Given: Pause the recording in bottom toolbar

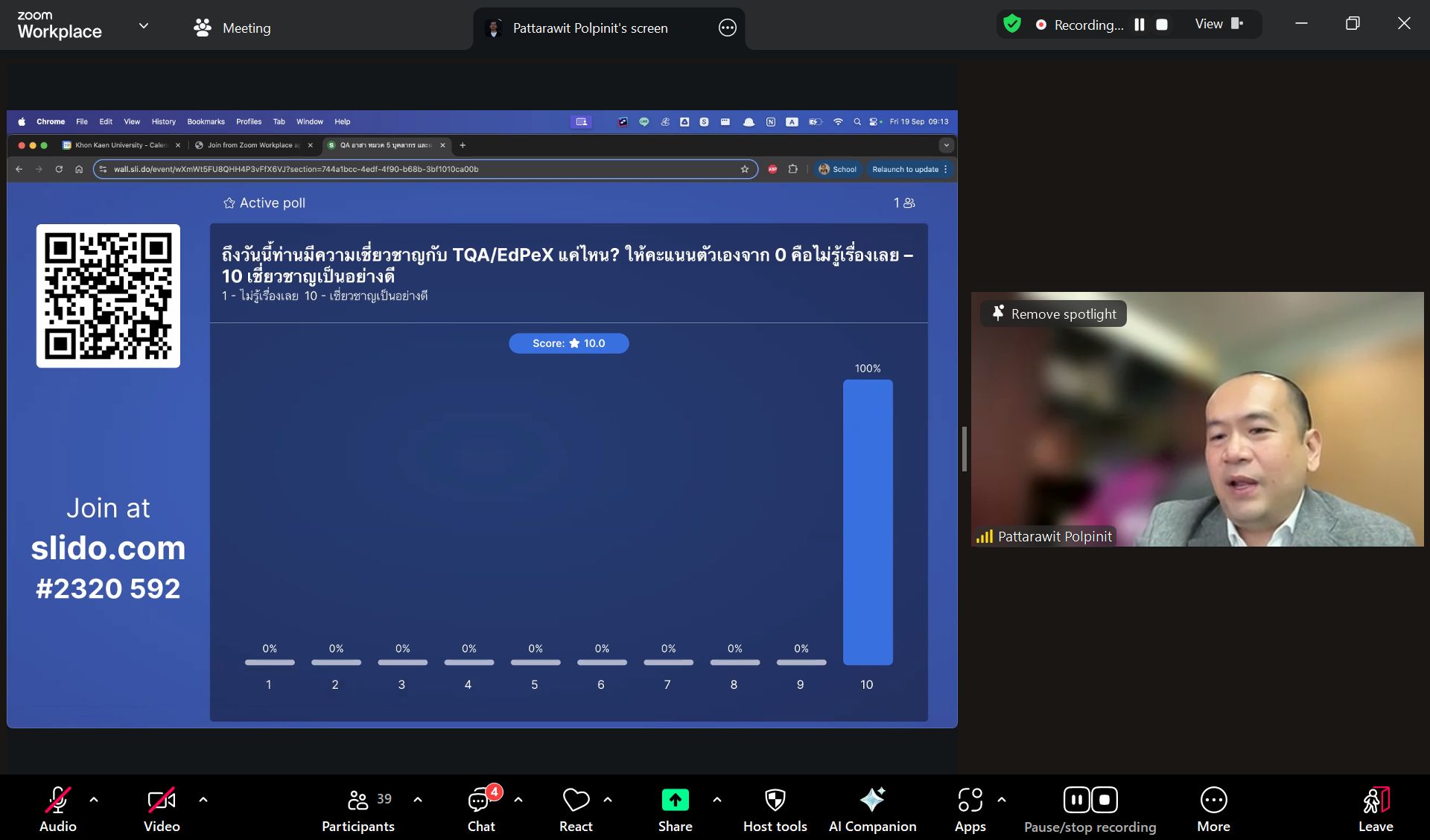Looking at the screenshot, I should [x=1077, y=801].
